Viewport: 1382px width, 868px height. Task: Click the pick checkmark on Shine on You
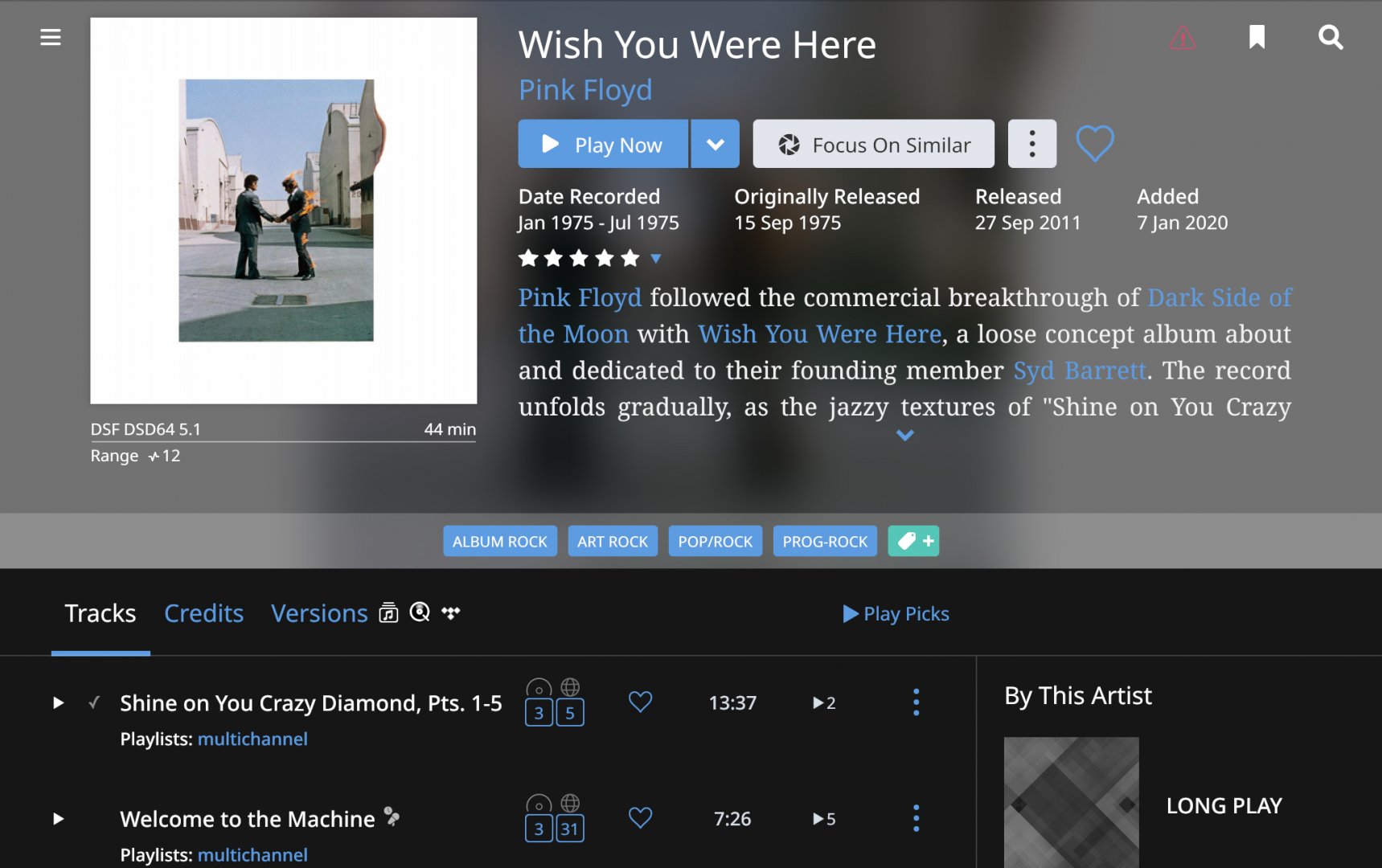pos(94,702)
